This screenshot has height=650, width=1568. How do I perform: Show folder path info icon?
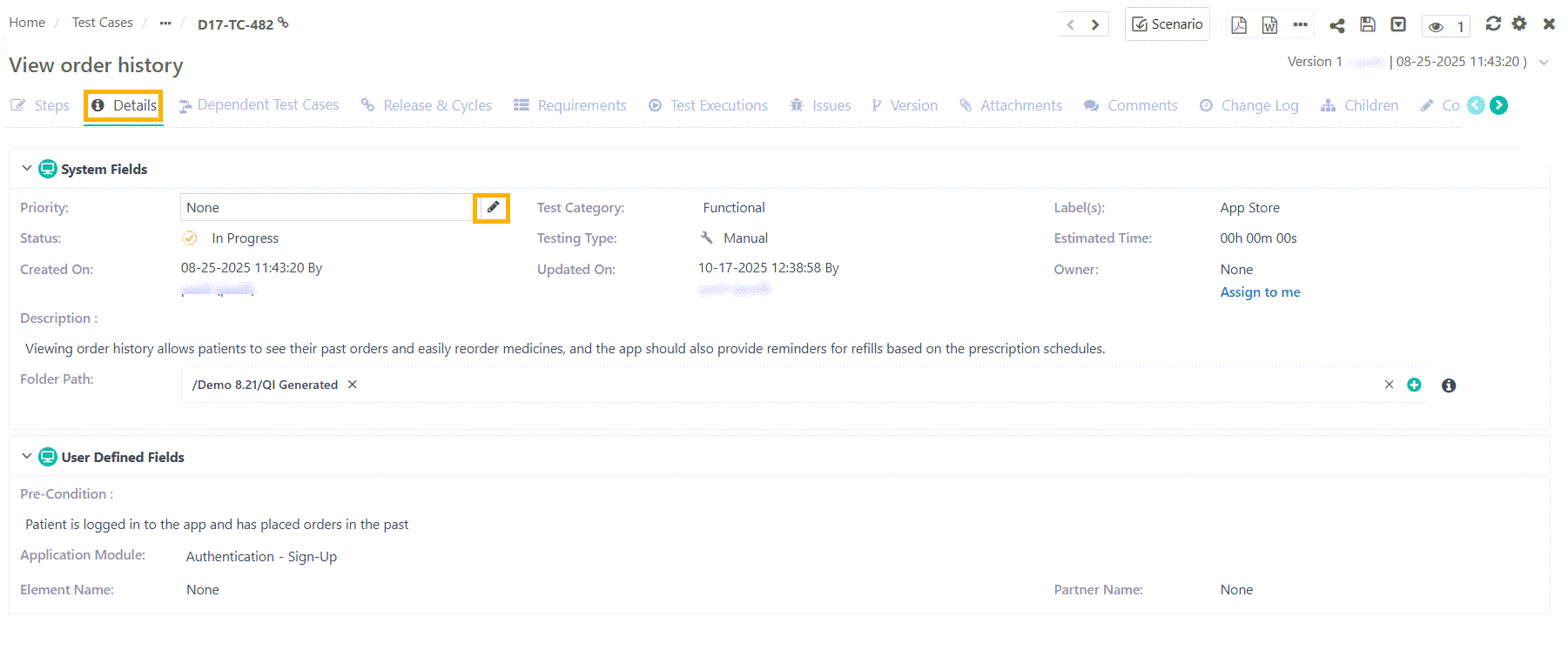1449,385
